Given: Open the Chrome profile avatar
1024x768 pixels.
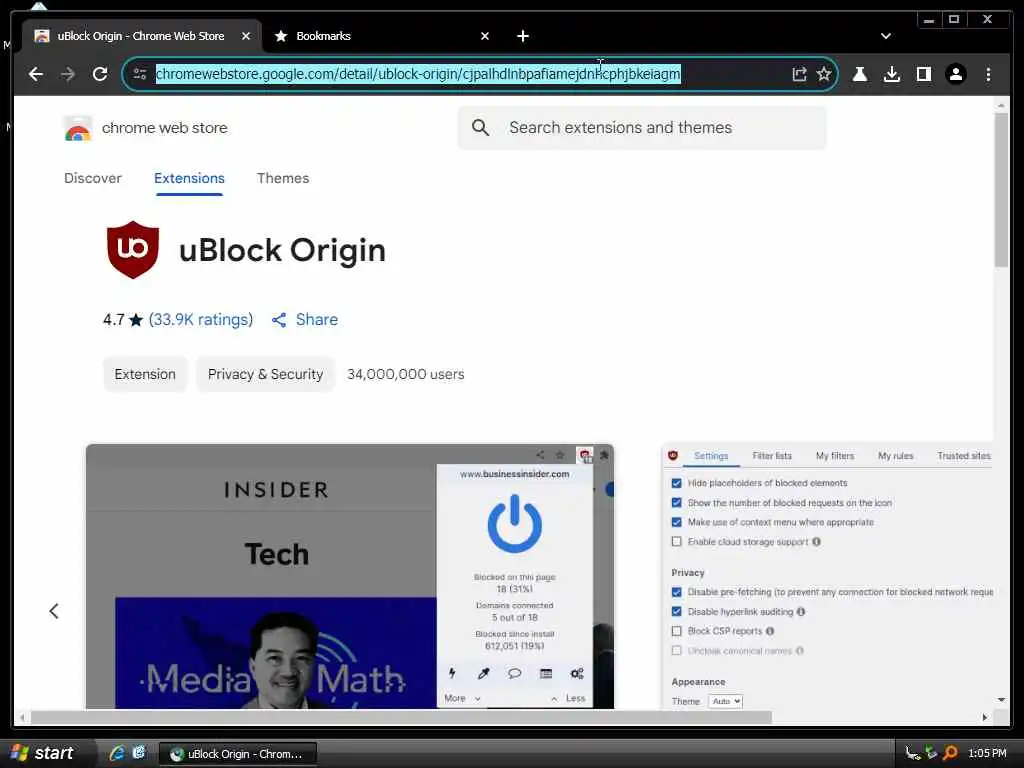Looking at the screenshot, I should pos(955,74).
